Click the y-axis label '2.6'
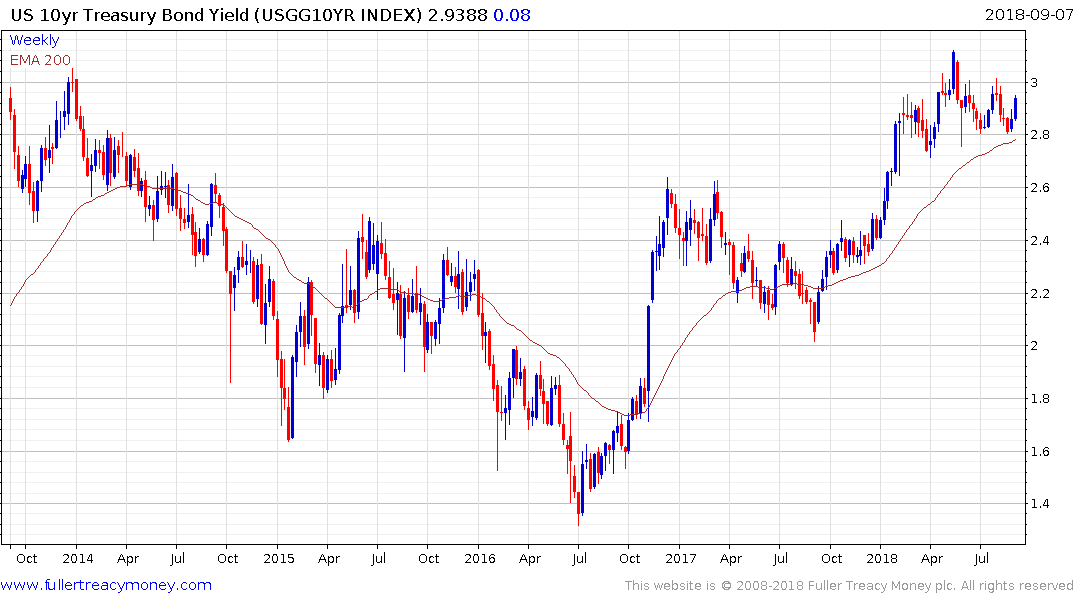This screenshot has height=600, width=1075. coord(1039,188)
